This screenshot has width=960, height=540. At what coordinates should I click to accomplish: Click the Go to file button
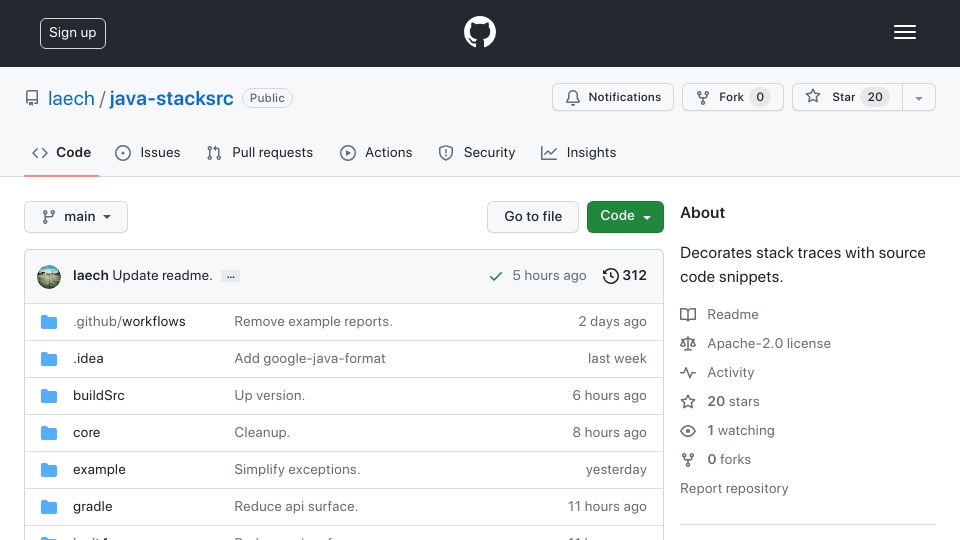533,217
